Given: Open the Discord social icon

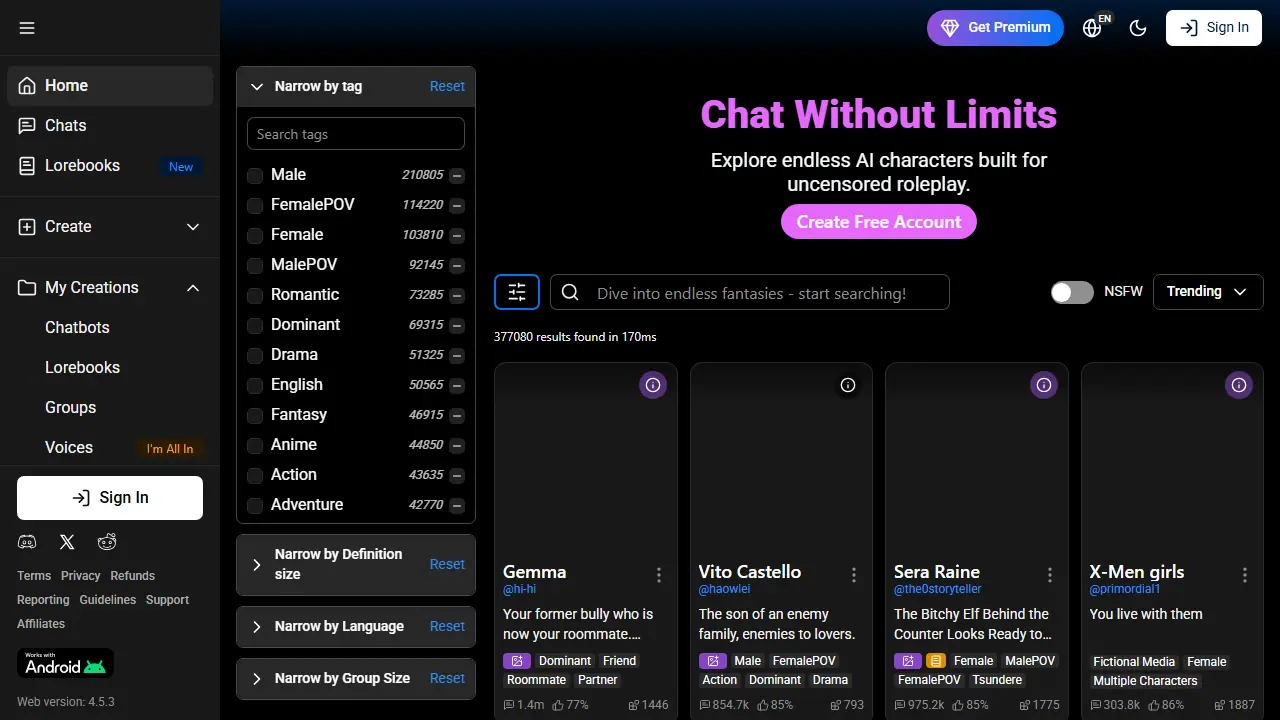Looking at the screenshot, I should (27, 542).
